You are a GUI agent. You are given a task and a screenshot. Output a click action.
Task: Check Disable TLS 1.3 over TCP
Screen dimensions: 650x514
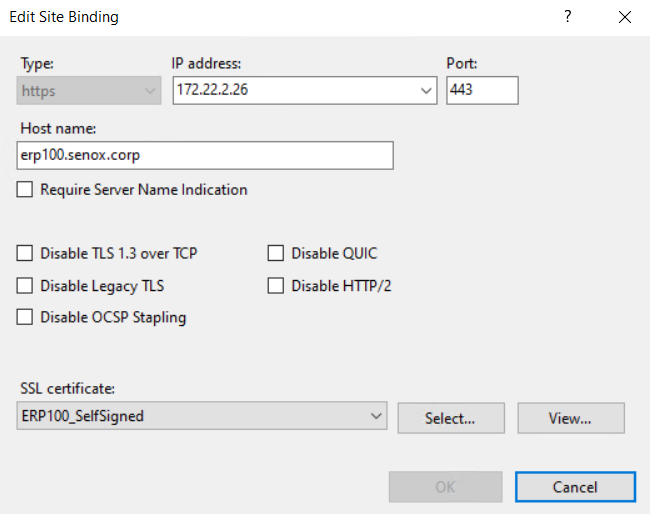point(25,253)
